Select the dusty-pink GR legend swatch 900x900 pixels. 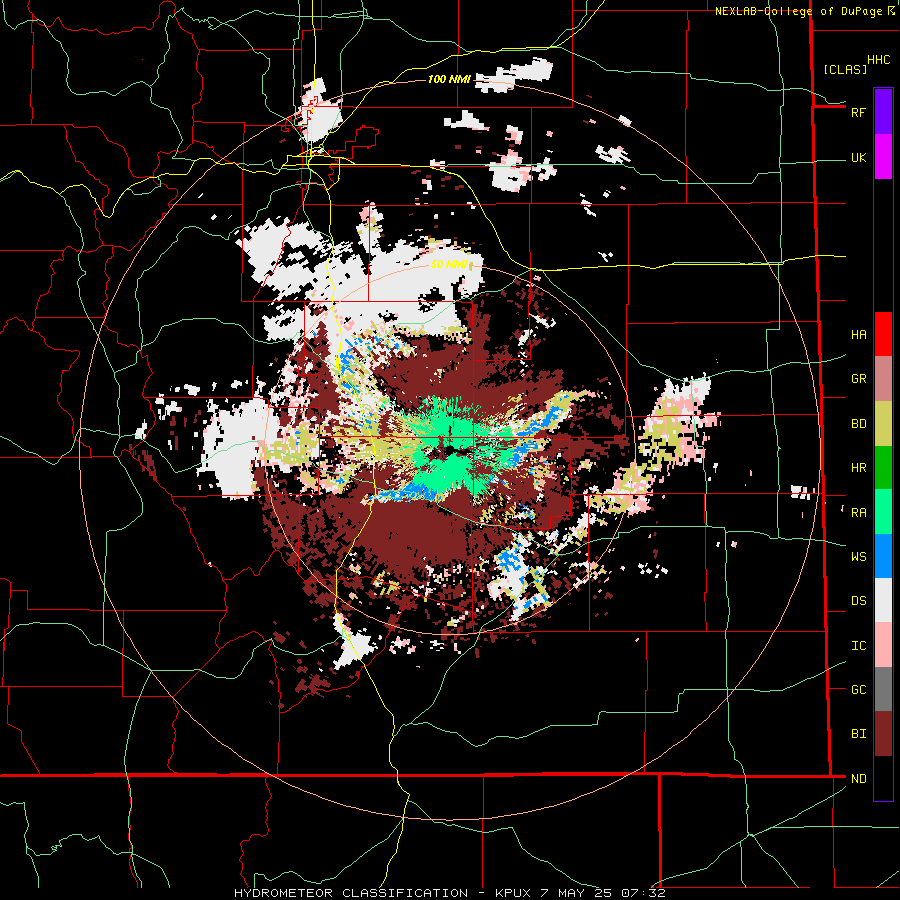coord(883,379)
